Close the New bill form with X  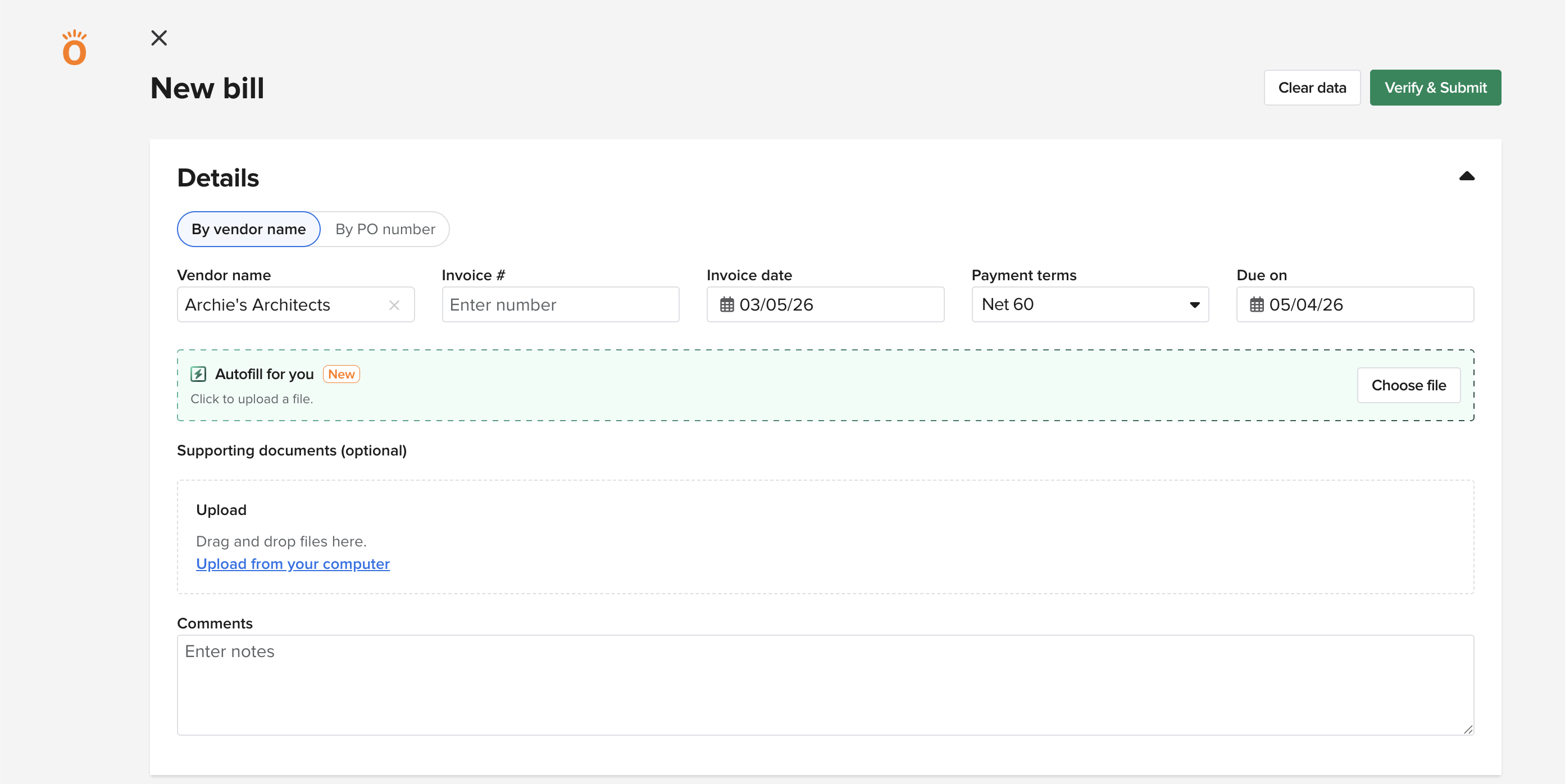pyautogui.click(x=158, y=38)
